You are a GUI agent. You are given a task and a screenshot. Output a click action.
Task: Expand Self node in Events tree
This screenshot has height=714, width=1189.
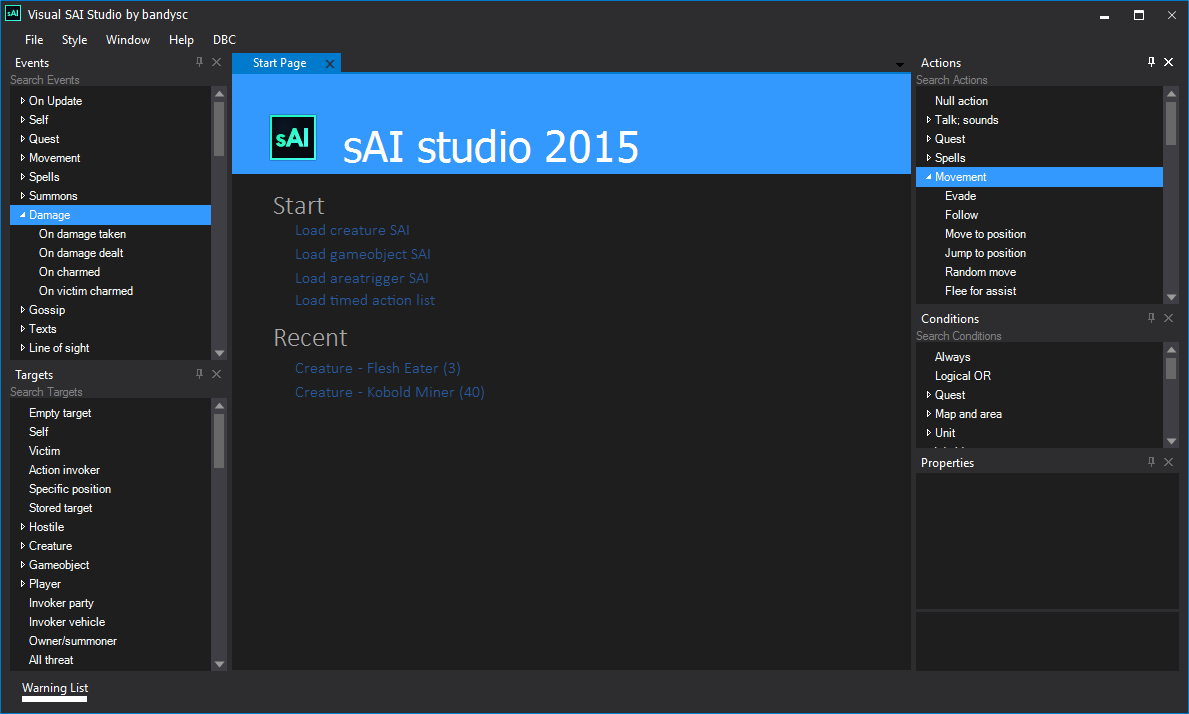[23, 119]
